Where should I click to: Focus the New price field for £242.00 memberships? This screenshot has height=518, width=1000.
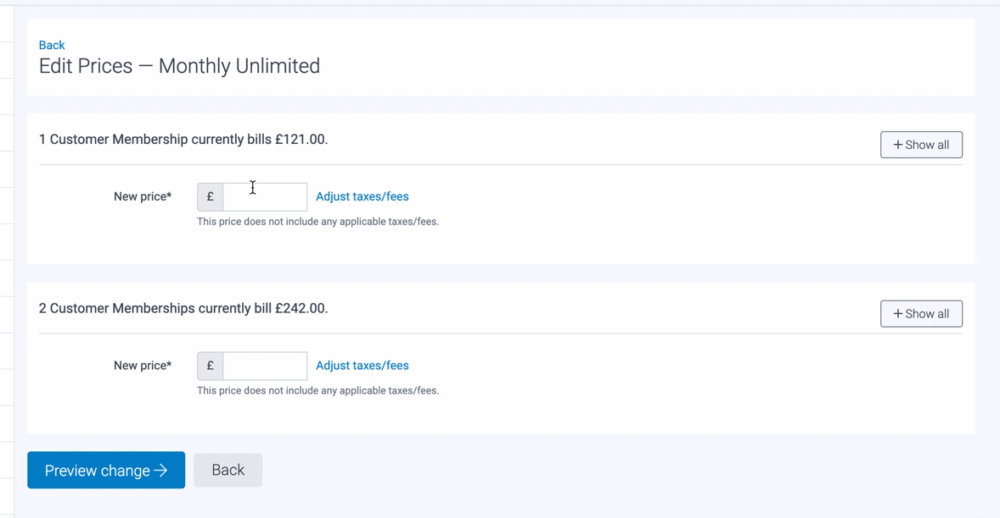point(265,366)
